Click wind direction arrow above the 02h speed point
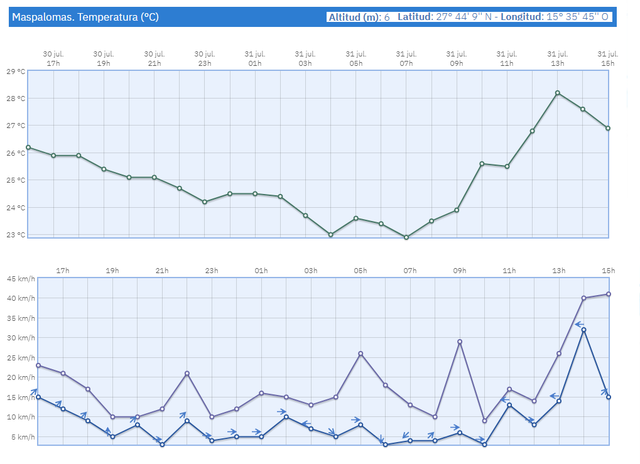 tap(282, 412)
